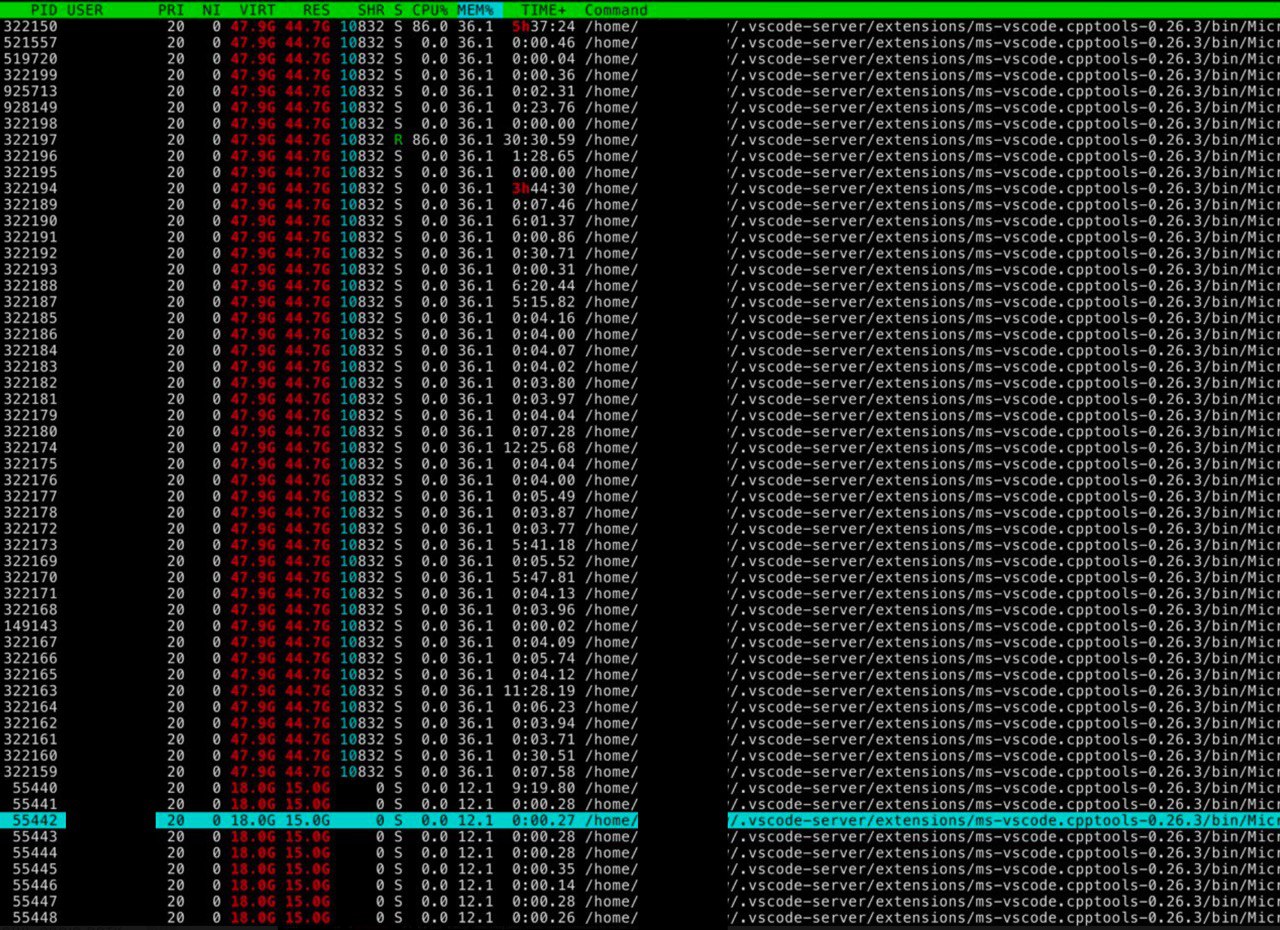The height and width of the screenshot is (930, 1280).
Task: Click the 12:25.68 time value
Action: [x=540, y=447]
